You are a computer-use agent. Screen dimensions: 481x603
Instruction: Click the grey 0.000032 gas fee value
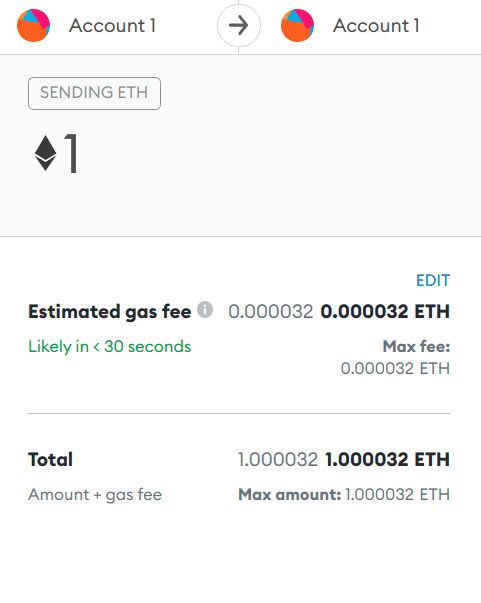[x=271, y=311]
